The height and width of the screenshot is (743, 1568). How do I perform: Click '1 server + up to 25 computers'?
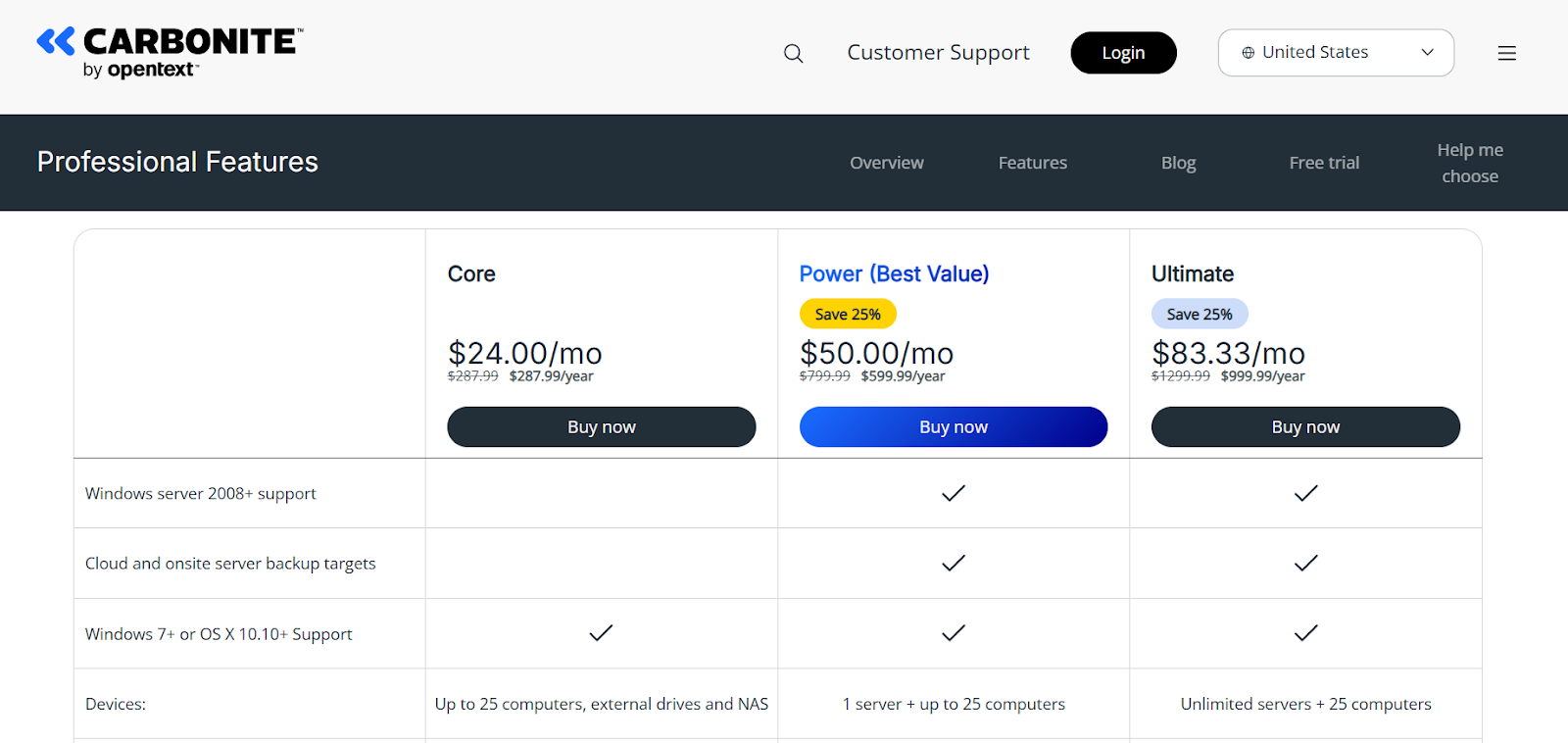954,704
